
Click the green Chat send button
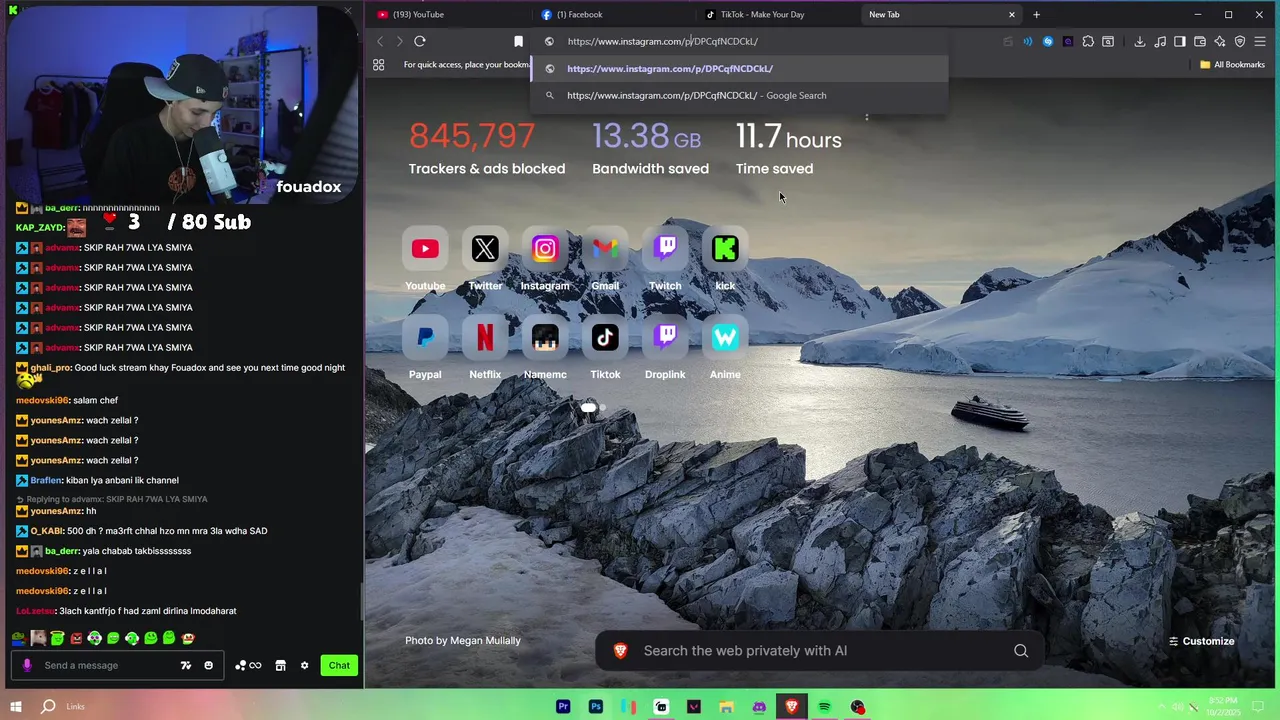[339, 666]
